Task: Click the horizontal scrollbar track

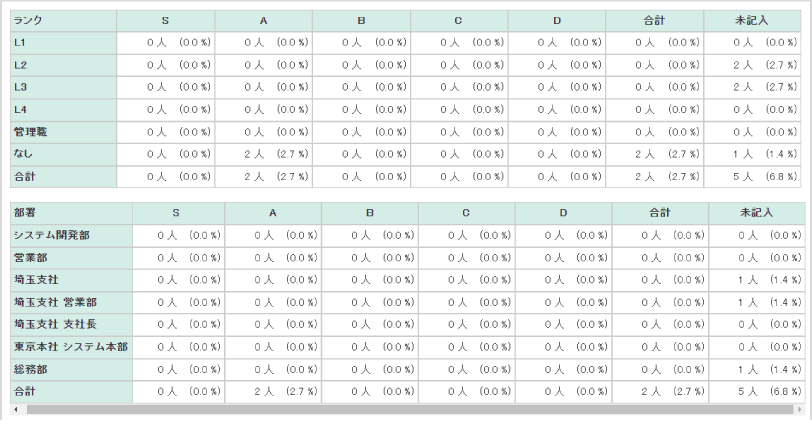Action: coord(410,410)
